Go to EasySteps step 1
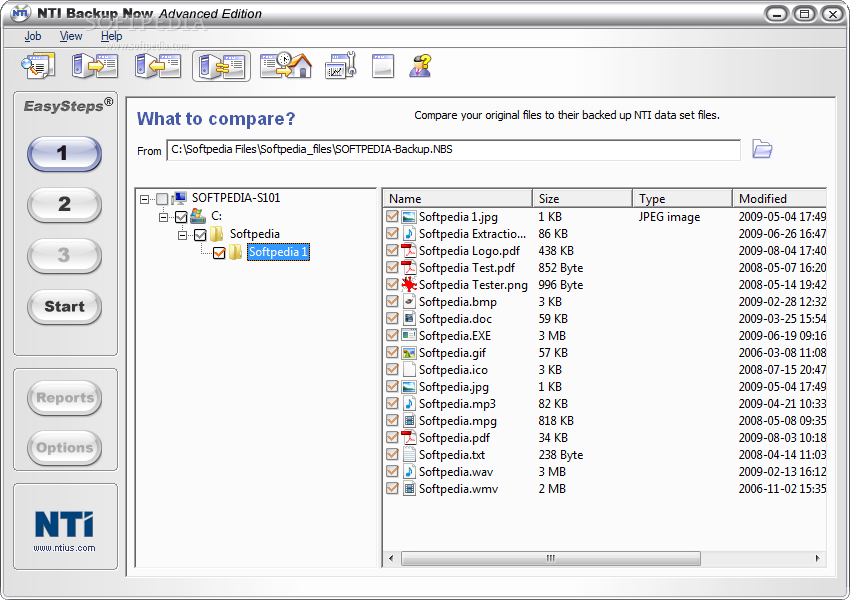 [x=64, y=154]
